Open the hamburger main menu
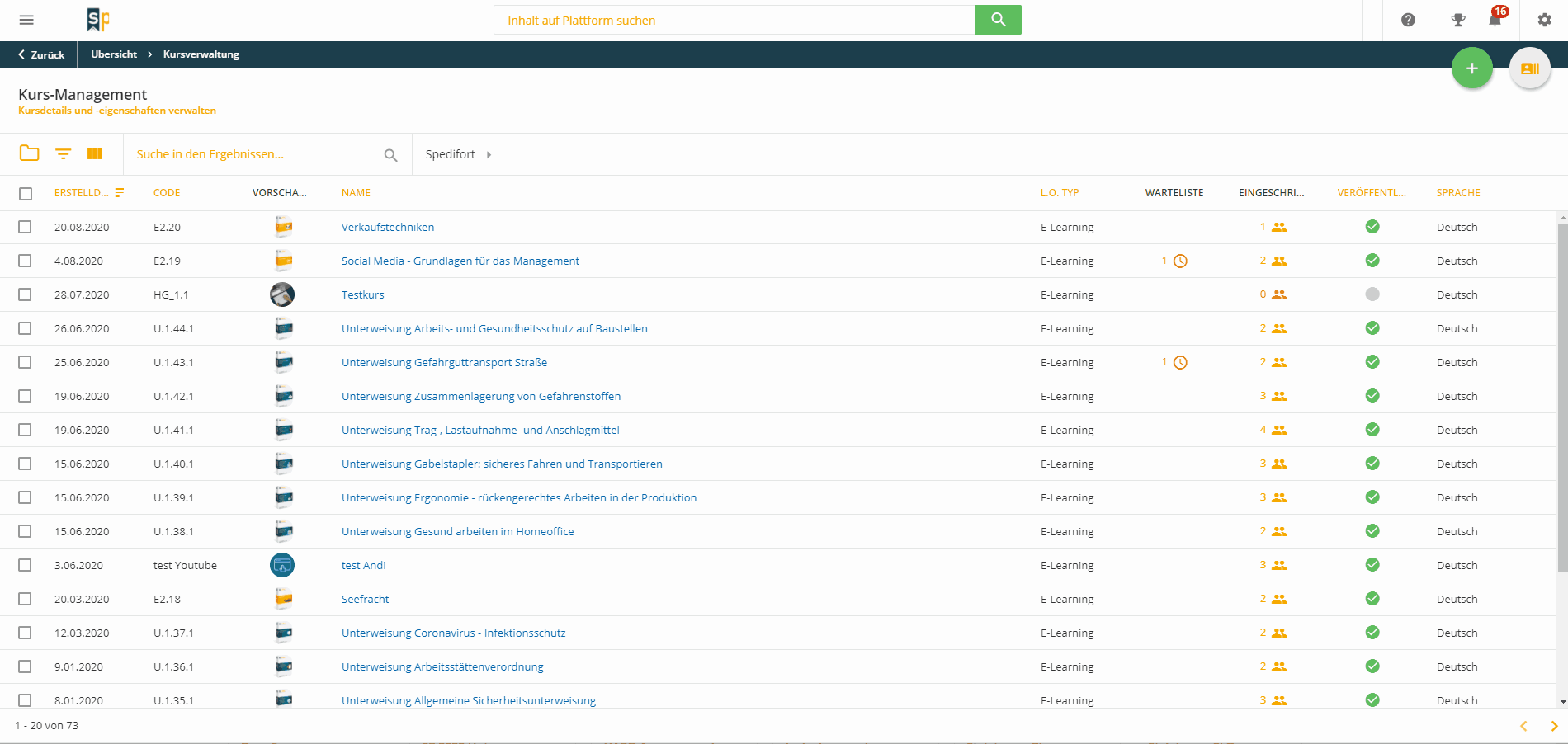This screenshot has width=1568, height=744. point(26,20)
